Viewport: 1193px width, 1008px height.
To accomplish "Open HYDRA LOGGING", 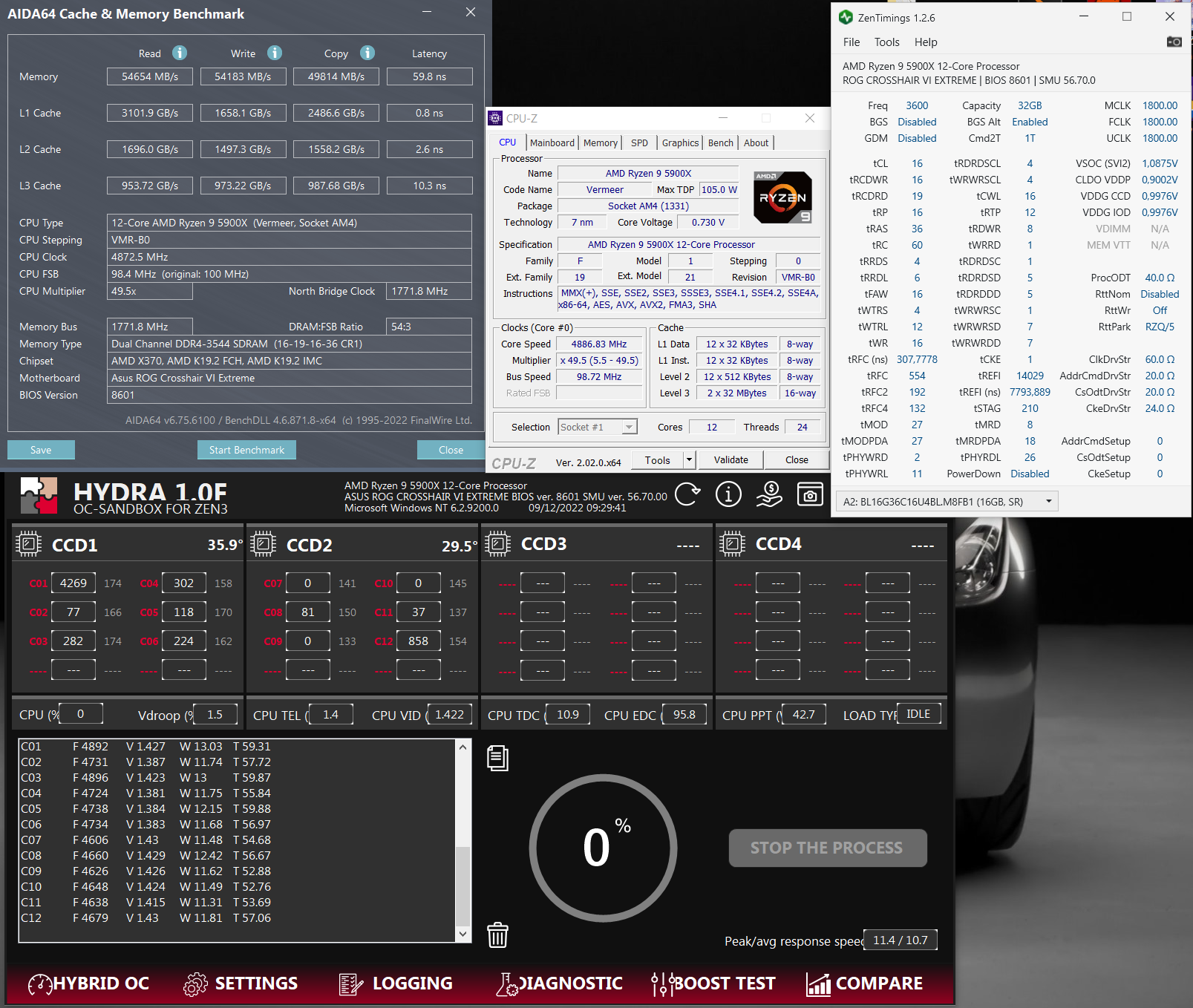I will point(395,984).
